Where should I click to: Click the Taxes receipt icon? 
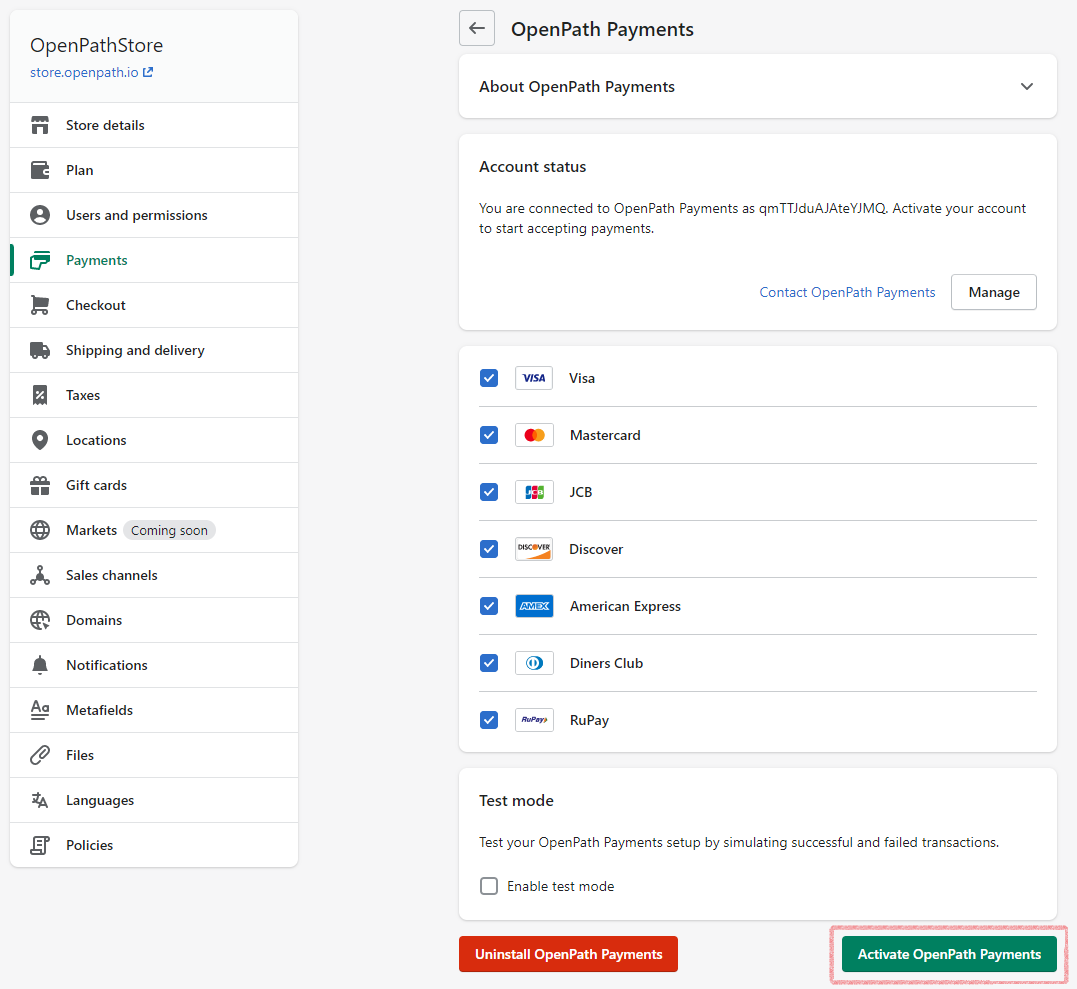40,395
